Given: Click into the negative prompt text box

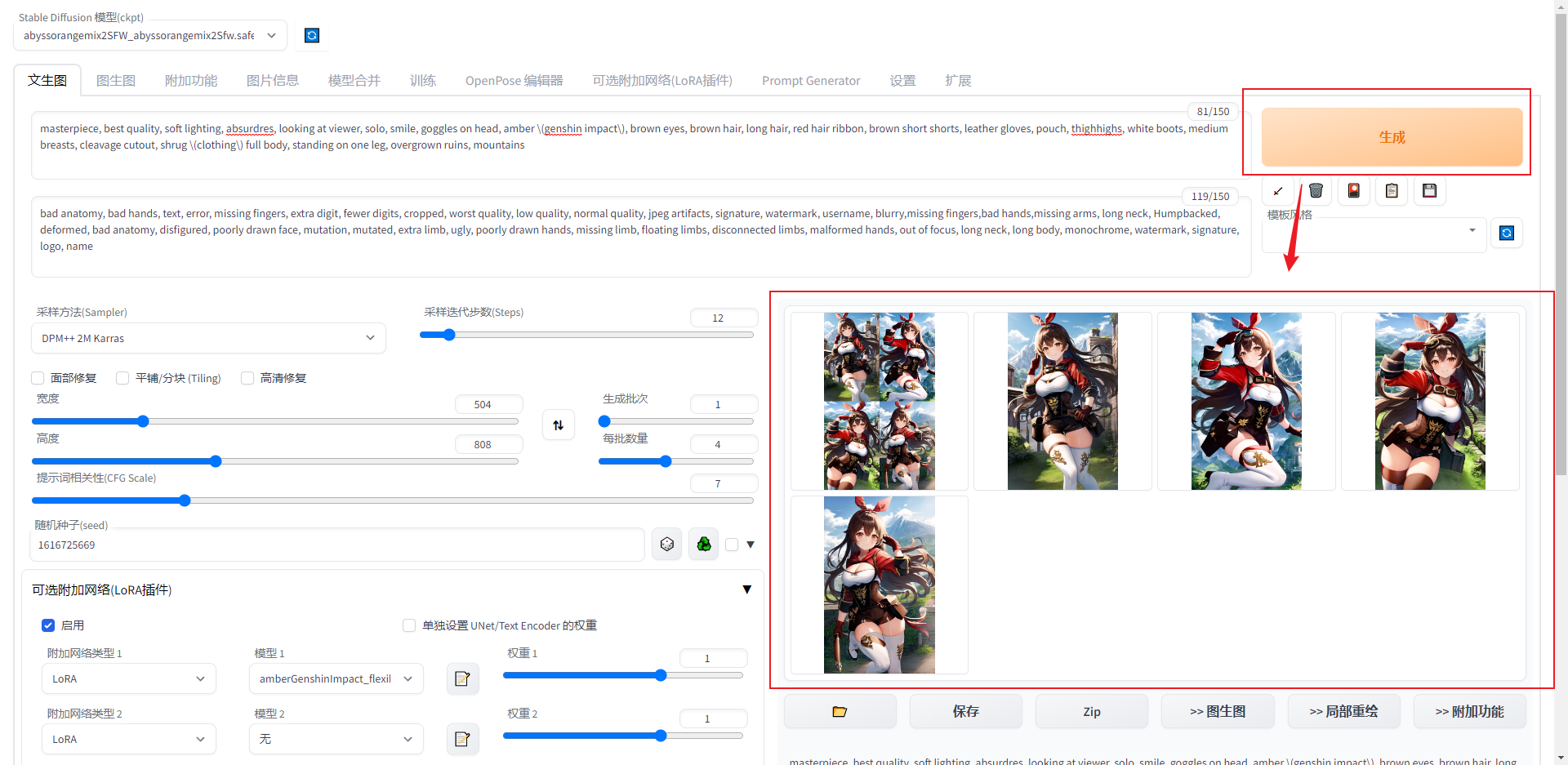Looking at the screenshot, I should (641, 237).
